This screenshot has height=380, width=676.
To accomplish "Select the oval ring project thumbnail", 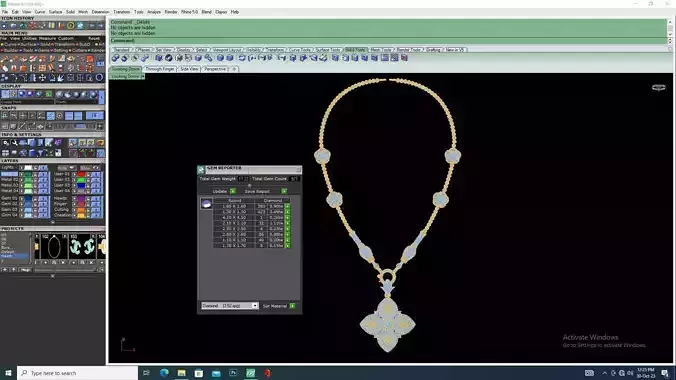I will click(x=54, y=247).
